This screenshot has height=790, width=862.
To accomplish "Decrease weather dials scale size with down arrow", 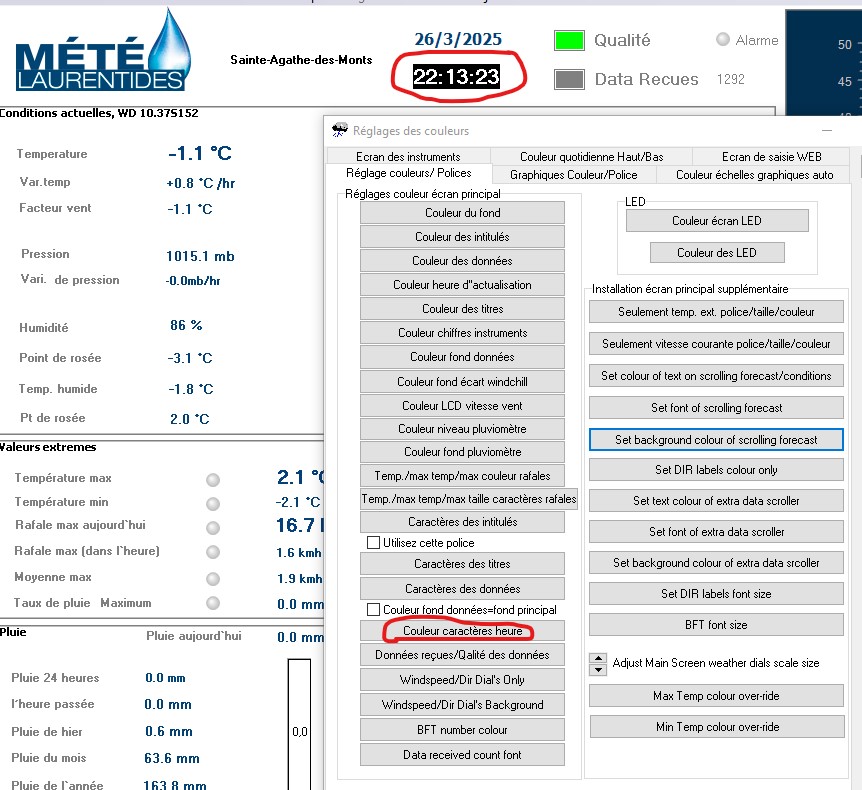I will pos(598,670).
